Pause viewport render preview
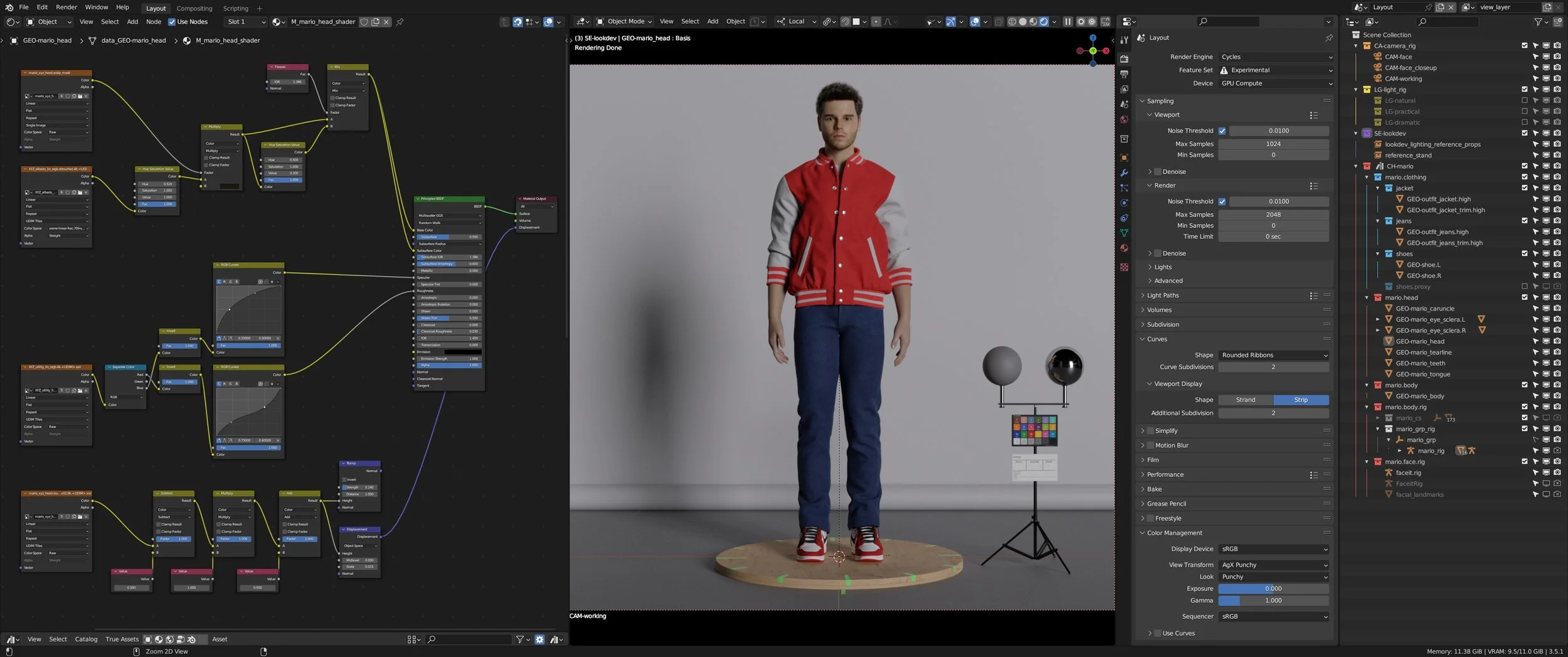Screen dimensions: 1568x657 [1067, 21]
